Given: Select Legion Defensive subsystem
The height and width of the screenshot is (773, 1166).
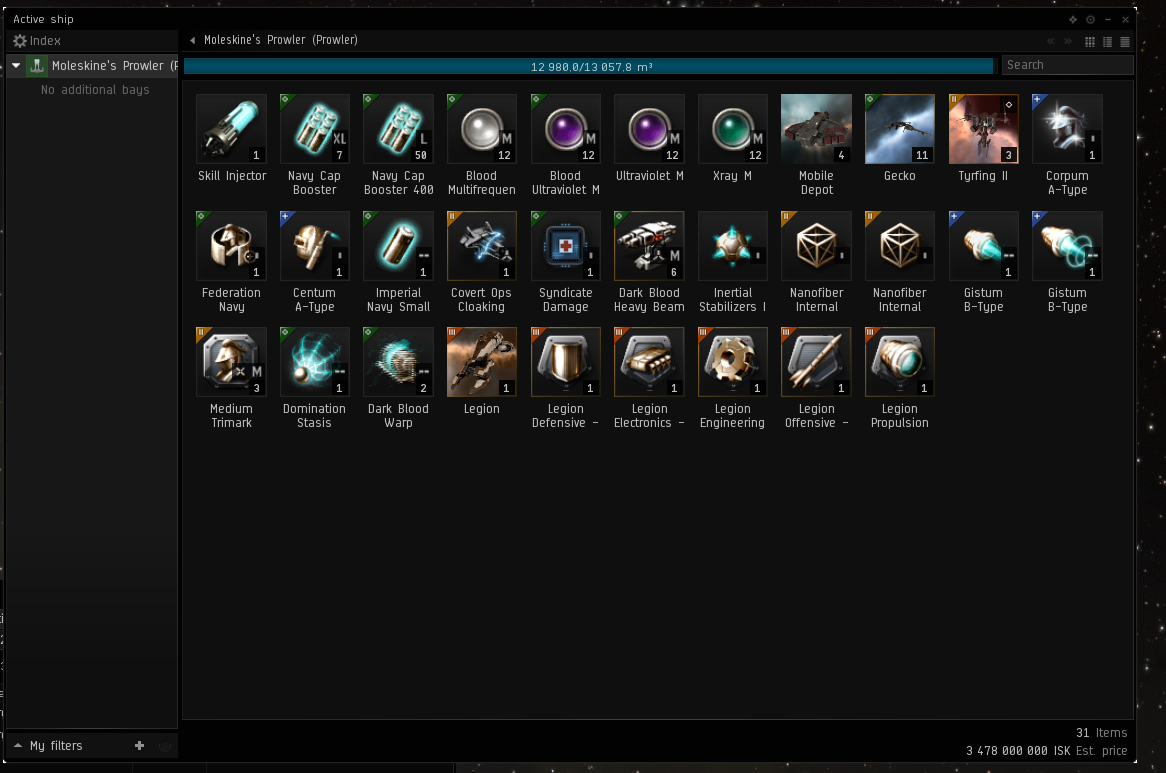Looking at the screenshot, I should pyautogui.click(x=565, y=362).
